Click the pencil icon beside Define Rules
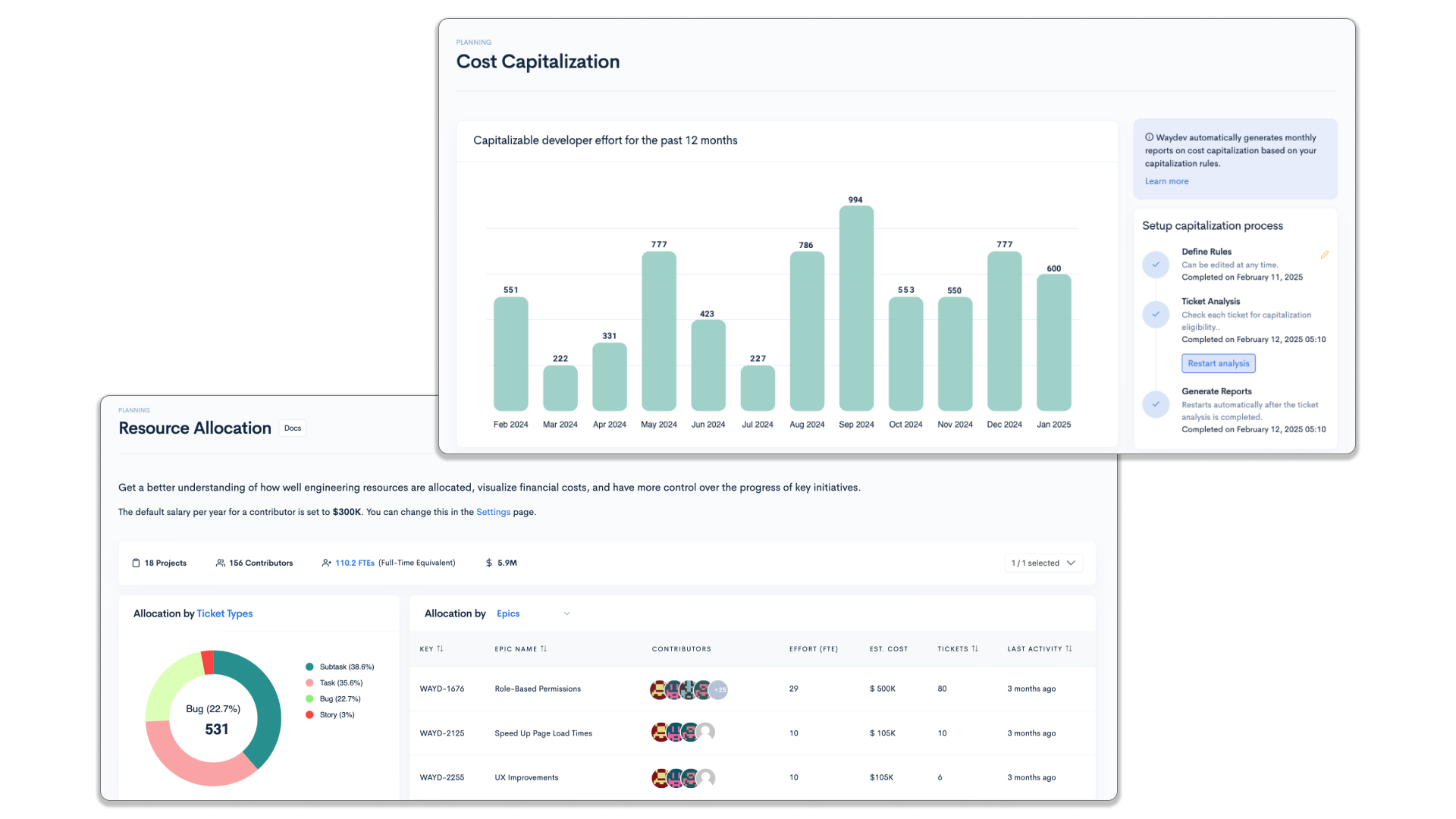 [x=1324, y=255]
